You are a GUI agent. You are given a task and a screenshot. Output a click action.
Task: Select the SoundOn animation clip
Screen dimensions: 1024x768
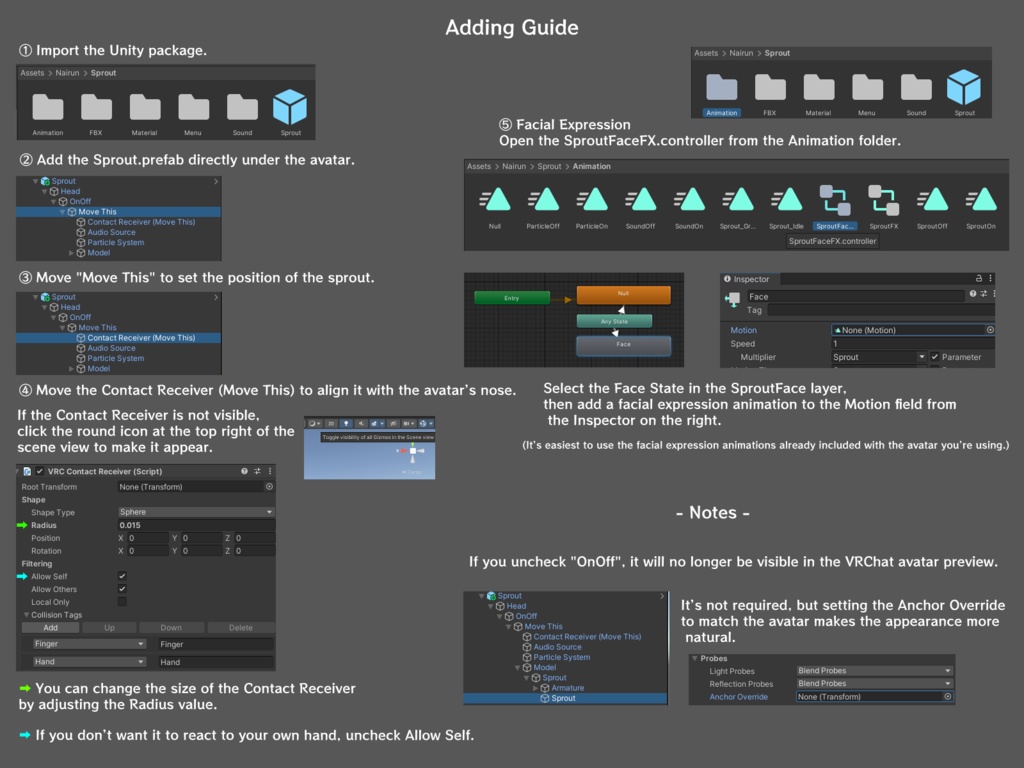coord(689,206)
